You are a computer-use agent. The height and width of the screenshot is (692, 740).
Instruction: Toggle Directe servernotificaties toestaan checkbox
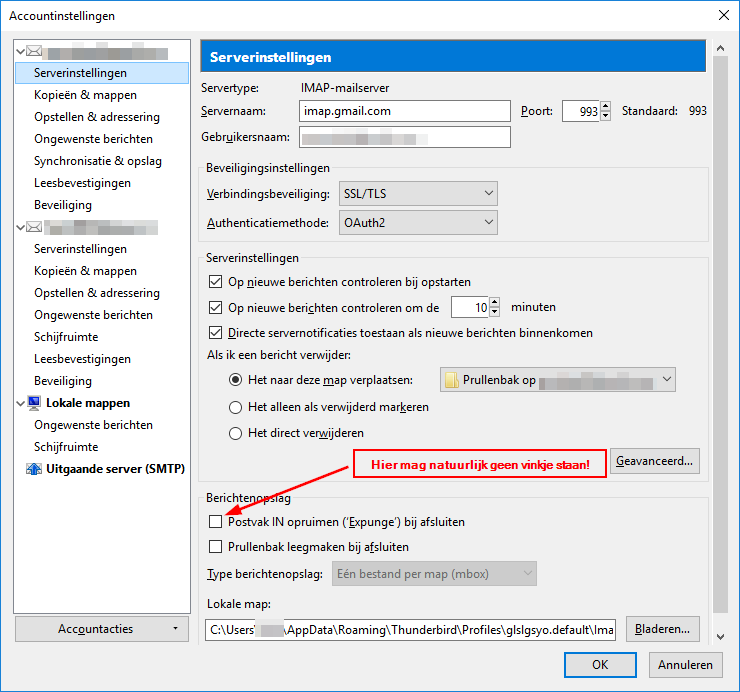[215, 333]
